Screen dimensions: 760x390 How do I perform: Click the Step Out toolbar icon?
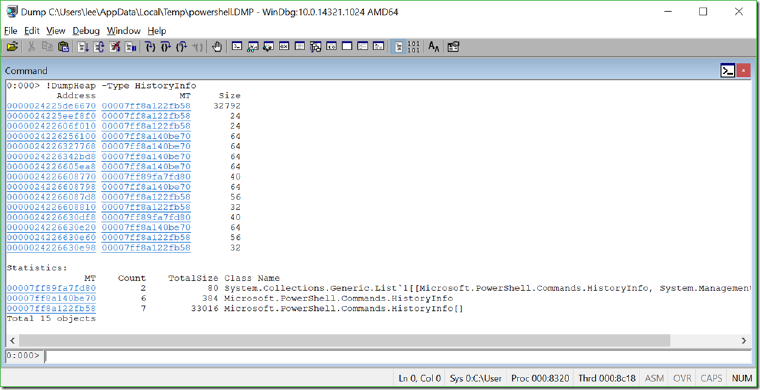[x=182, y=47]
